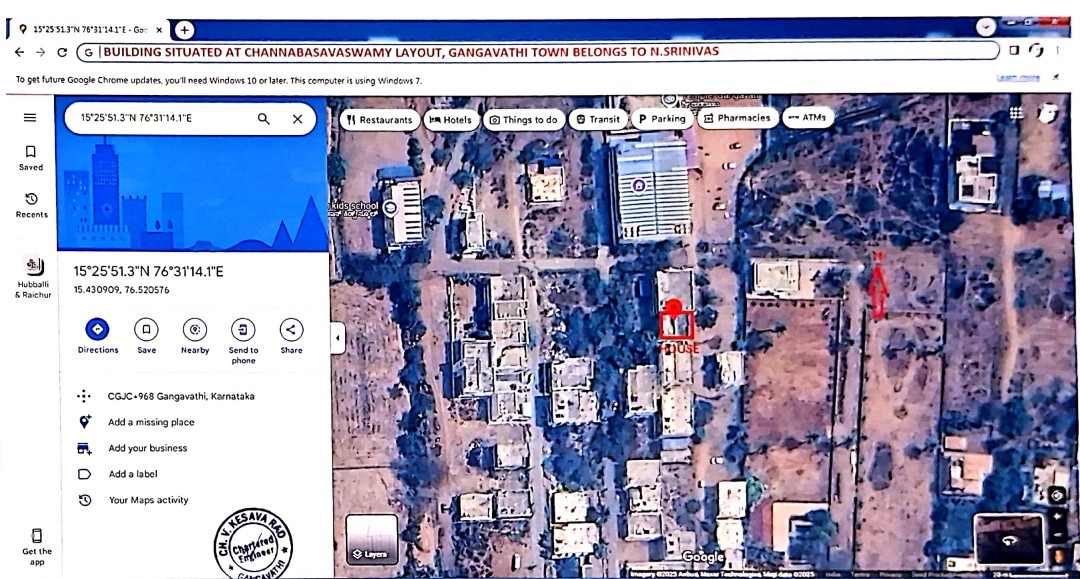Select the ATMs category chip
The image size is (1080, 579).
[807, 118]
